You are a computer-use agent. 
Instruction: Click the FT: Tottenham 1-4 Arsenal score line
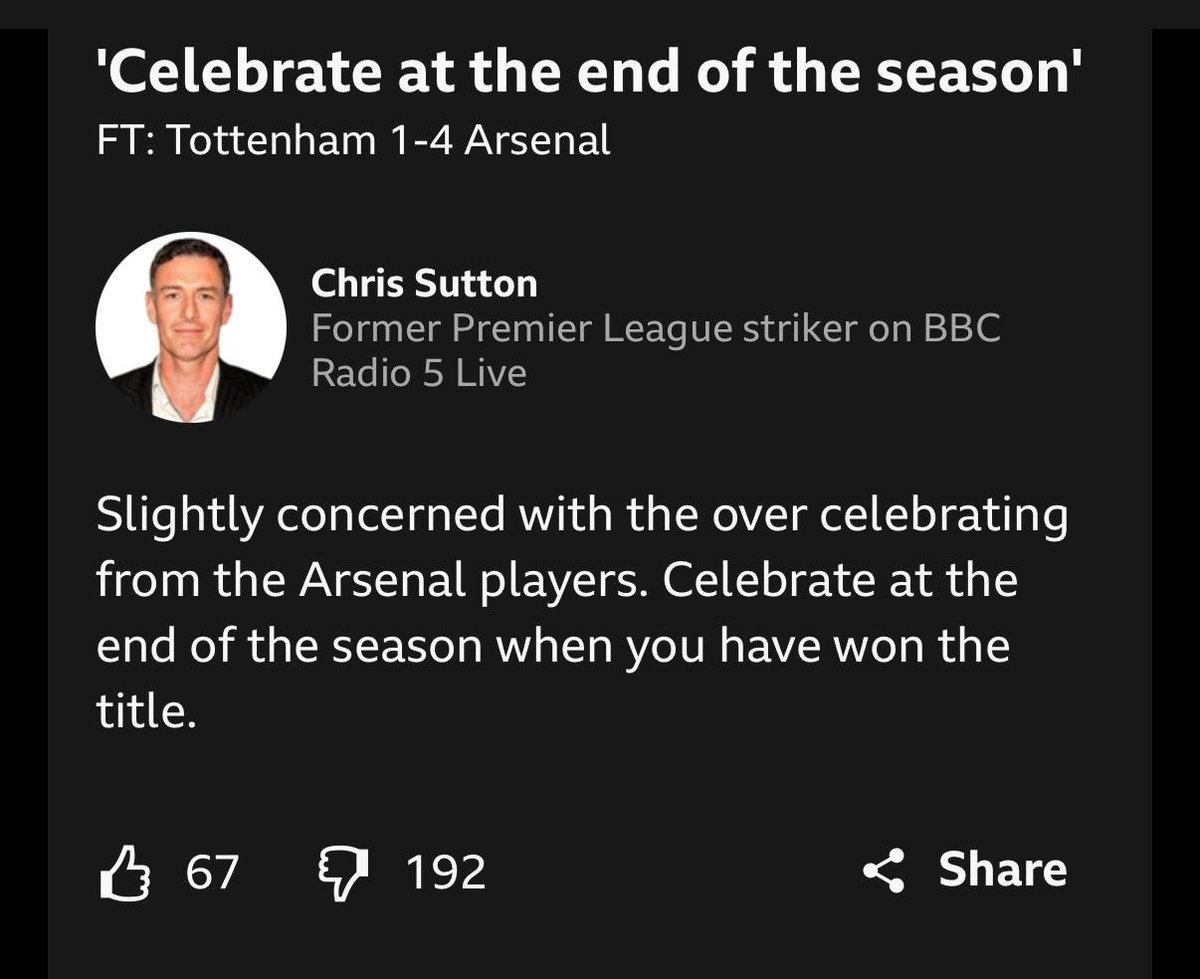click(x=354, y=141)
